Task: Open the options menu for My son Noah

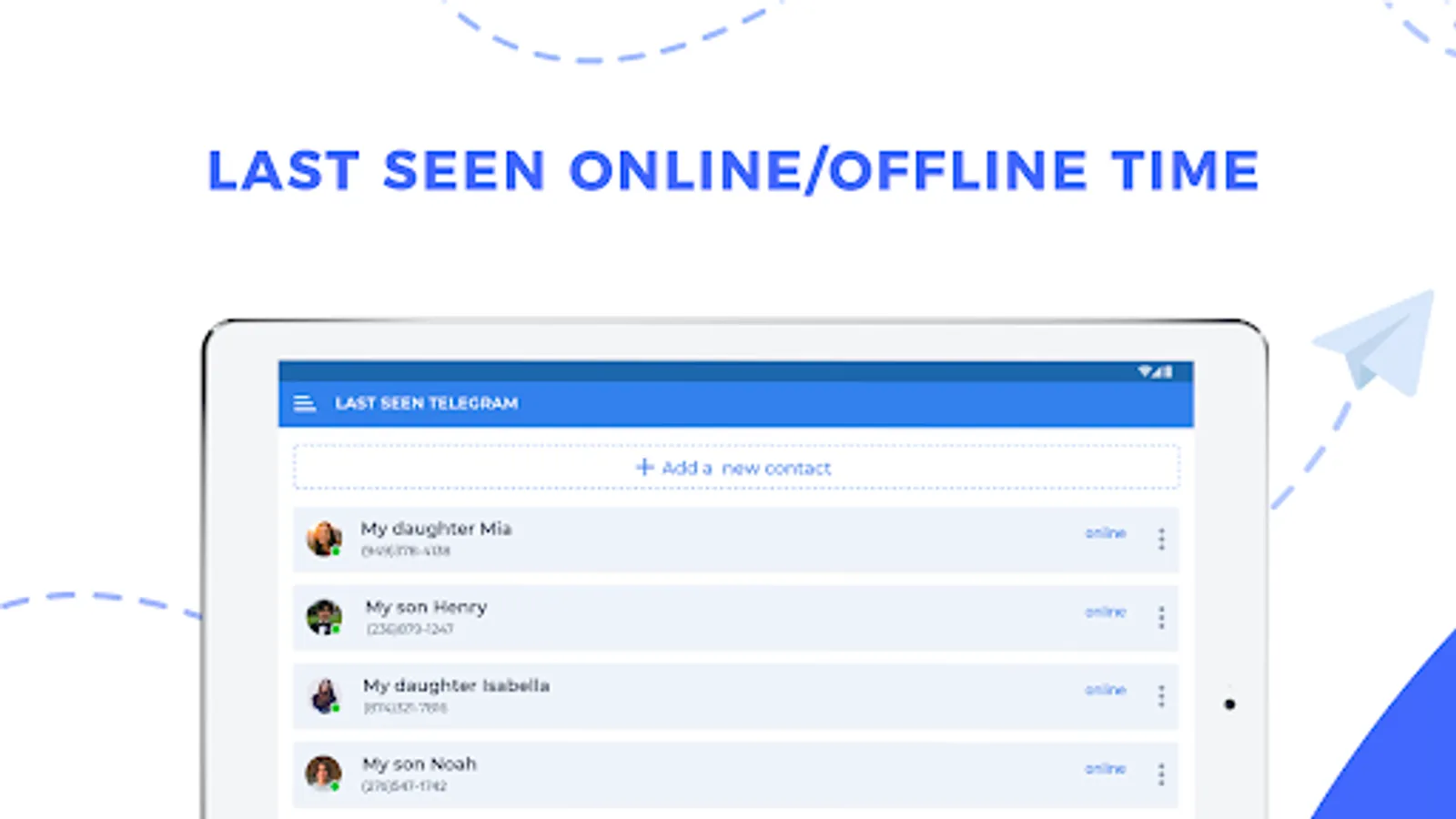Action: coord(1161,774)
